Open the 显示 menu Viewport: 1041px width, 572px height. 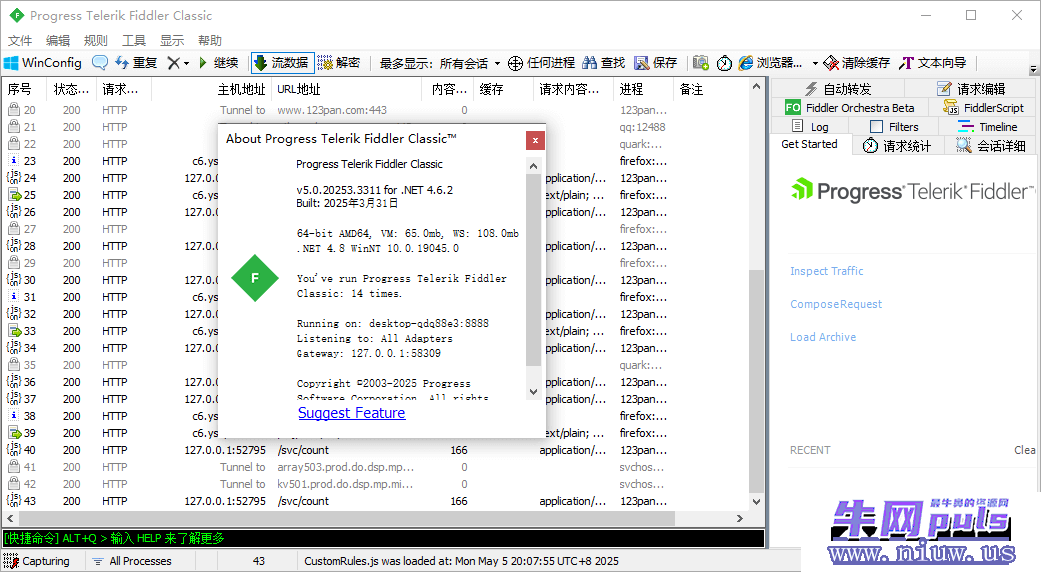[x=172, y=40]
